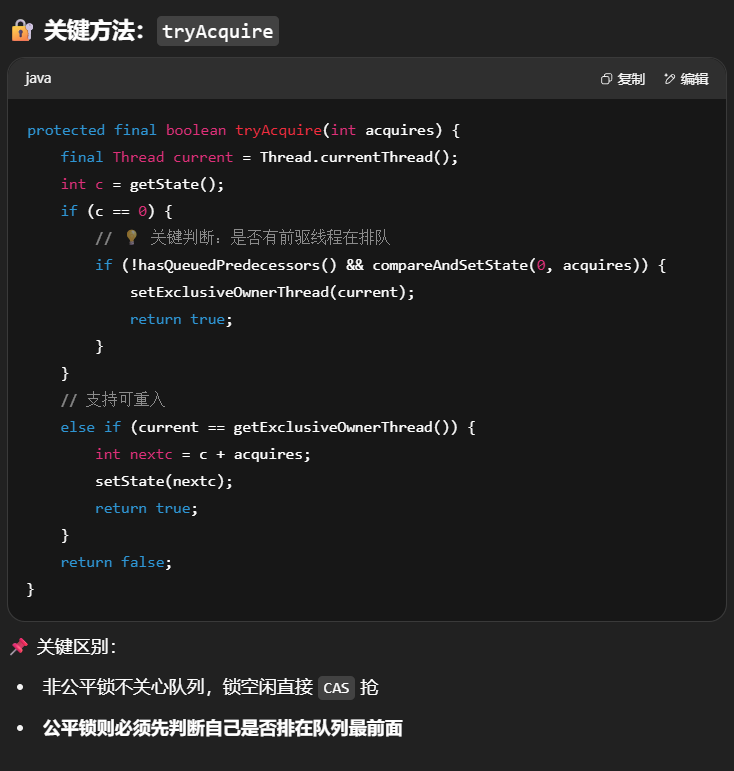Click the pushpin emoji beside 关键区别
This screenshot has height=771, width=734.
click(19, 647)
